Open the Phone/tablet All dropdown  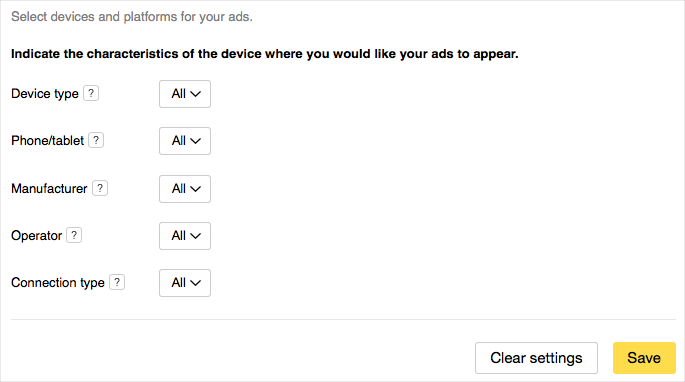click(x=185, y=141)
